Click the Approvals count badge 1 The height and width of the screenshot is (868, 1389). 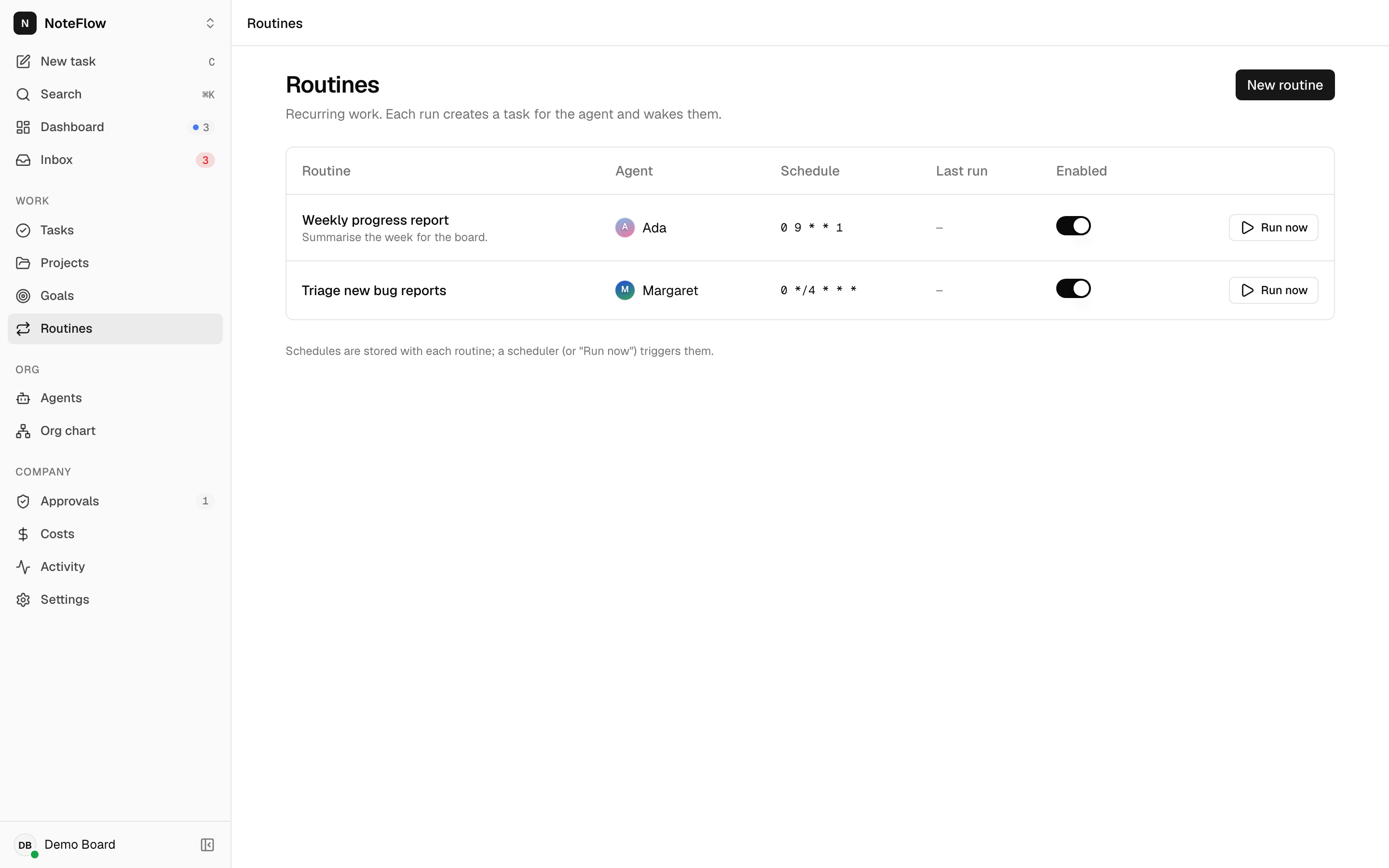click(x=205, y=501)
